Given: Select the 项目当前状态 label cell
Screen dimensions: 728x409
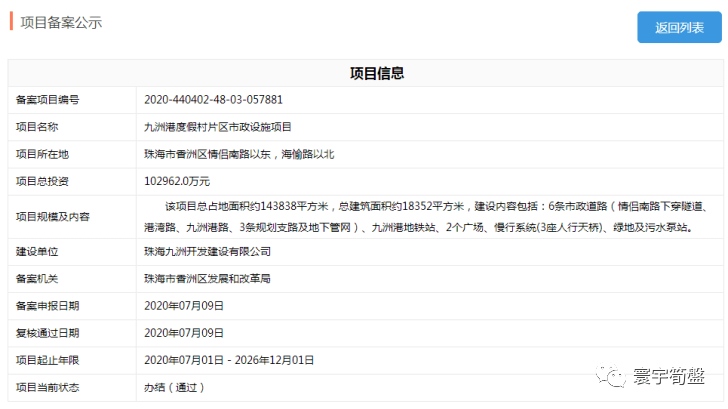Looking at the screenshot, I should [72, 388].
